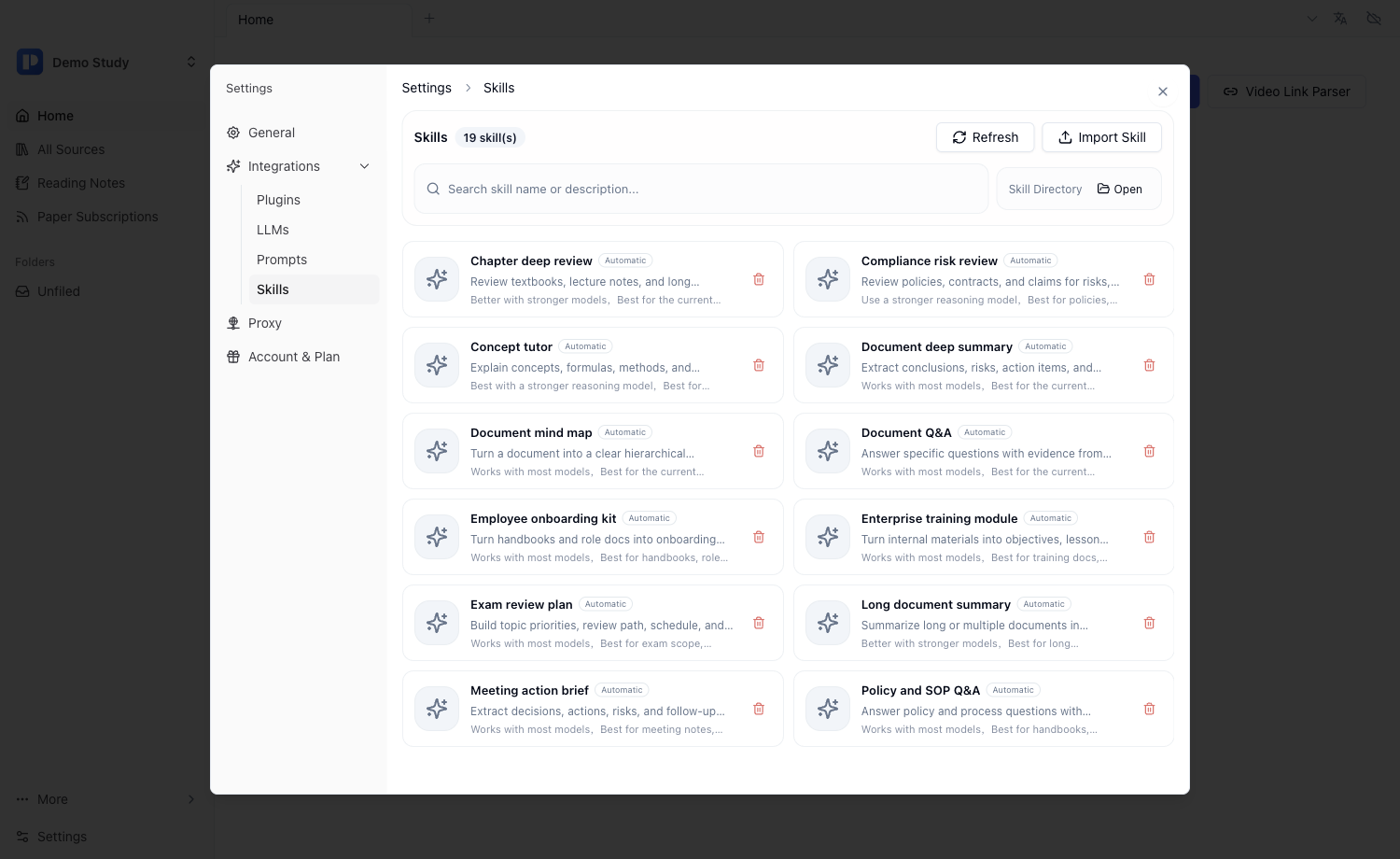Open the top bar chevron dropdown

tap(1311, 18)
